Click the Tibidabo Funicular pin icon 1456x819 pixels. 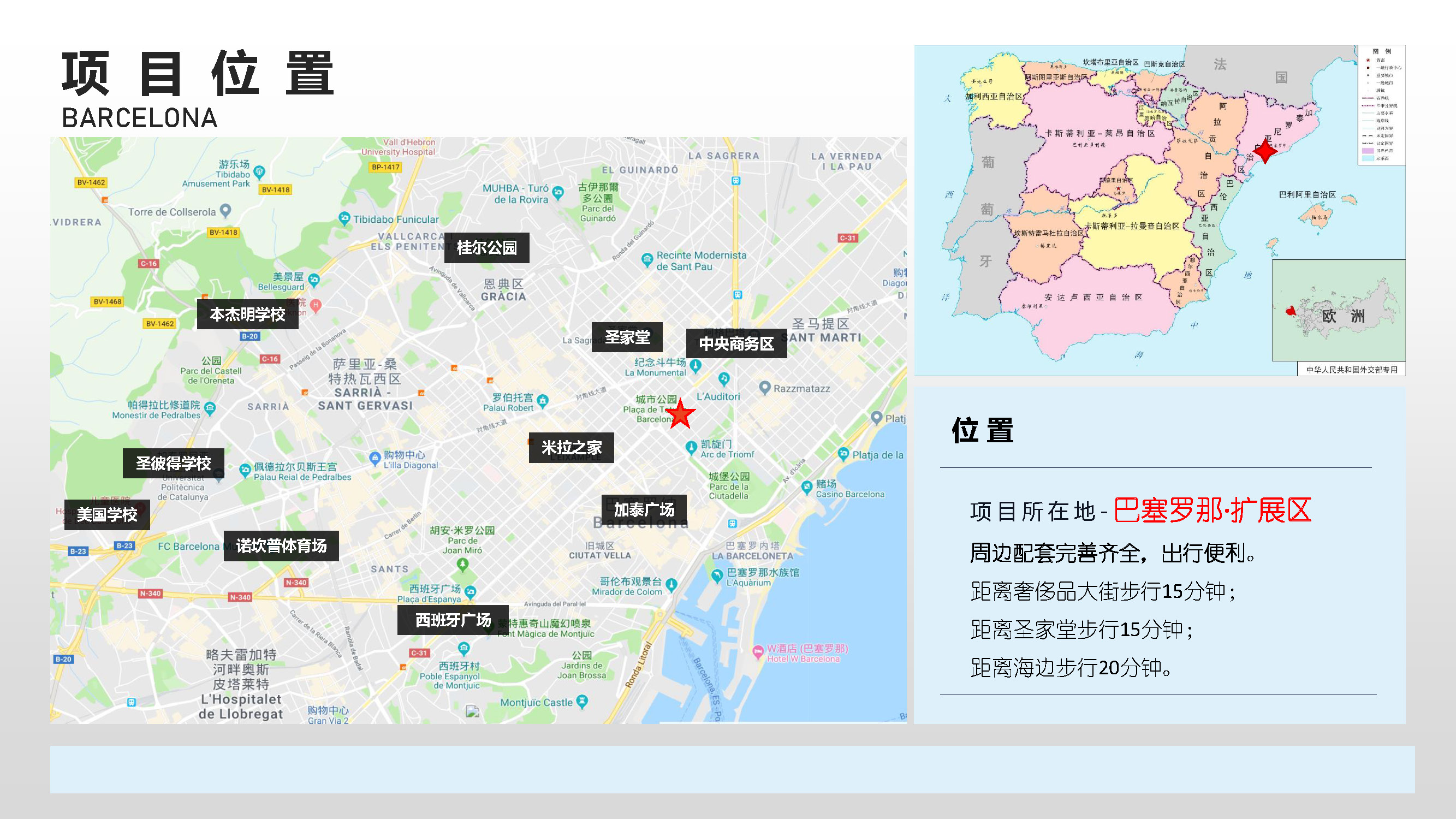point(344,219)
